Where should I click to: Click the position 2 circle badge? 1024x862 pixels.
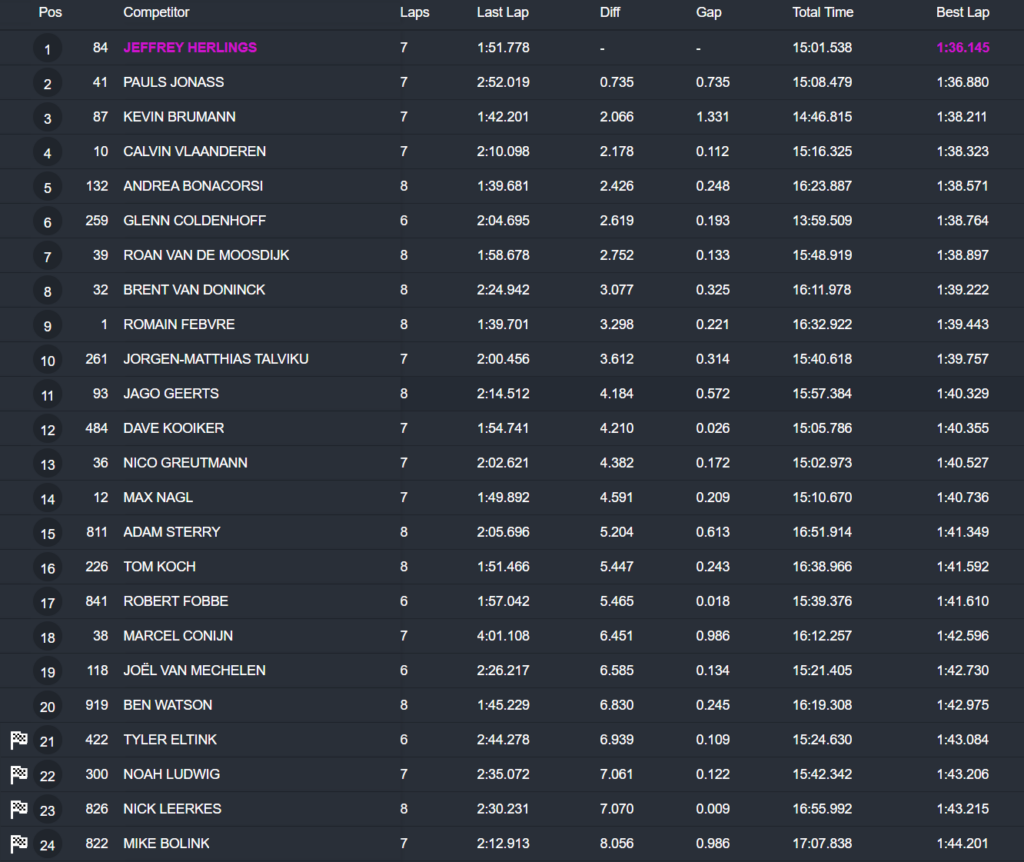(47, 83)
